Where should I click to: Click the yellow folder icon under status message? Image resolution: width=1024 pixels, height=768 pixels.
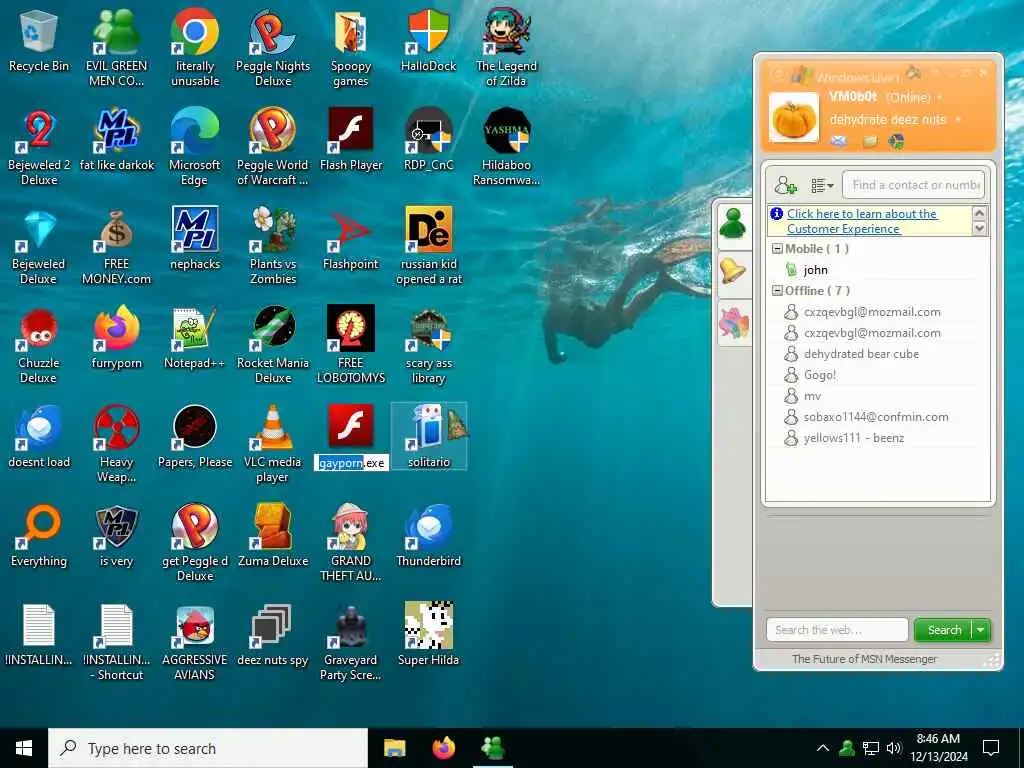click(870, 141)
